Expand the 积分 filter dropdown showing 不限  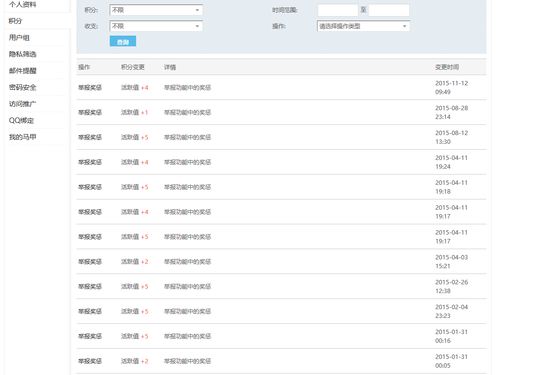[156, 10]
